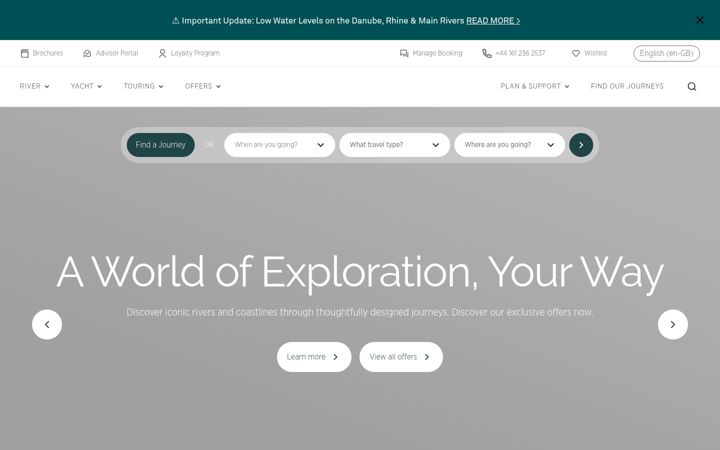The width and height of the screenshot is (720, 450).
Task: Click the Learn more button
Action: click(x=314, y=357)
